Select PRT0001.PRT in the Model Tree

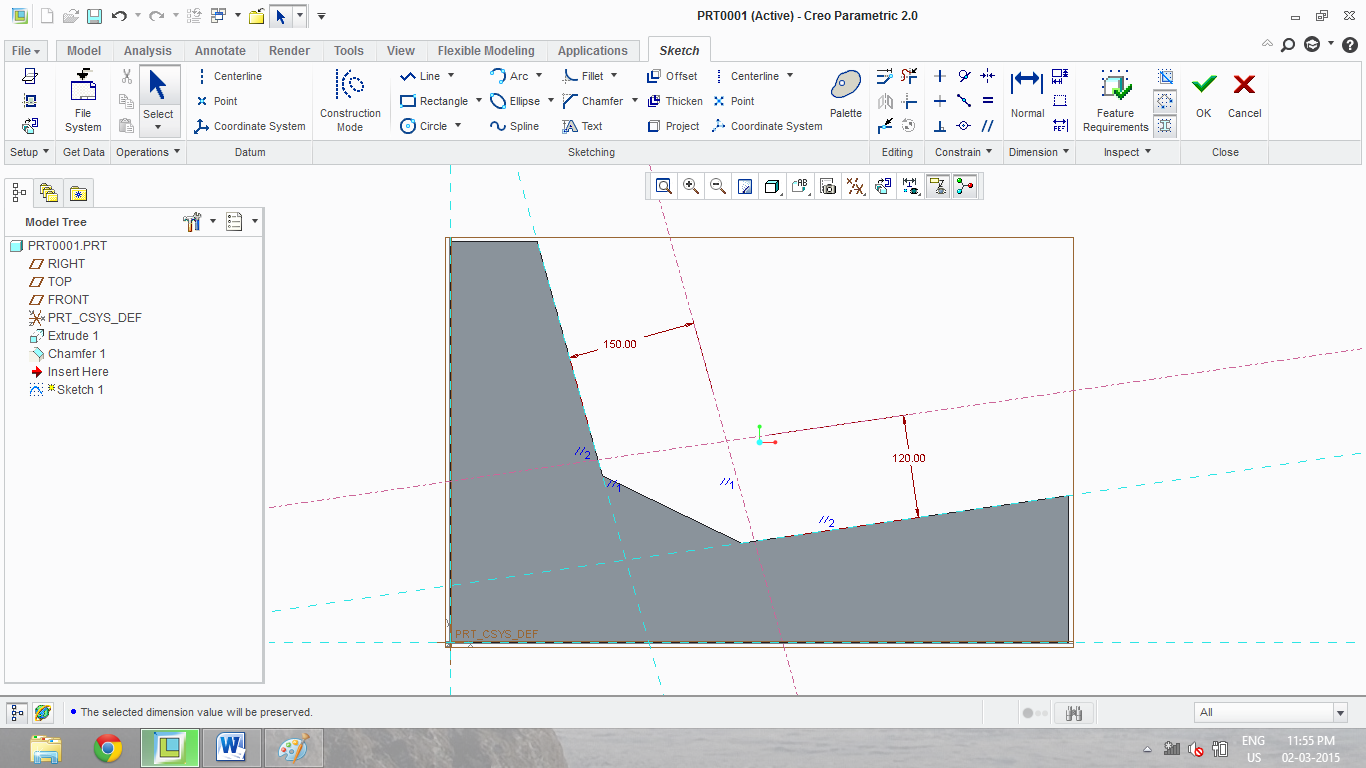tap(66, 245)
